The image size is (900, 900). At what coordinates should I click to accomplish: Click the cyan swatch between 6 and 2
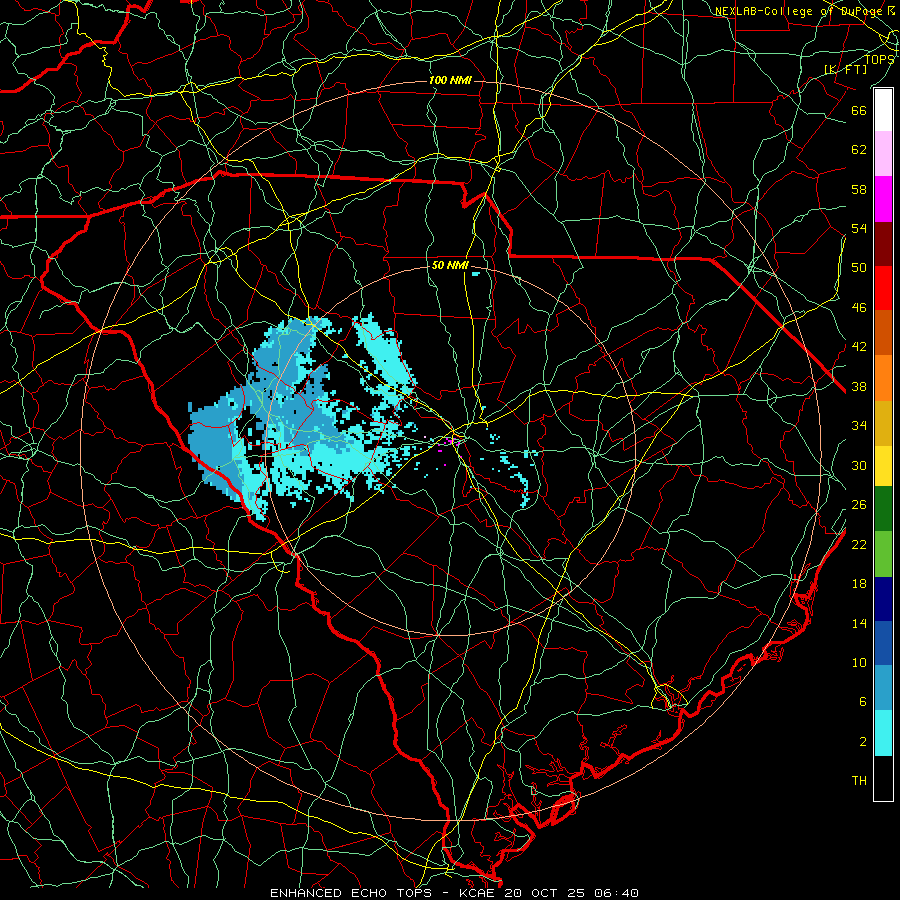(x=883, y=733)
